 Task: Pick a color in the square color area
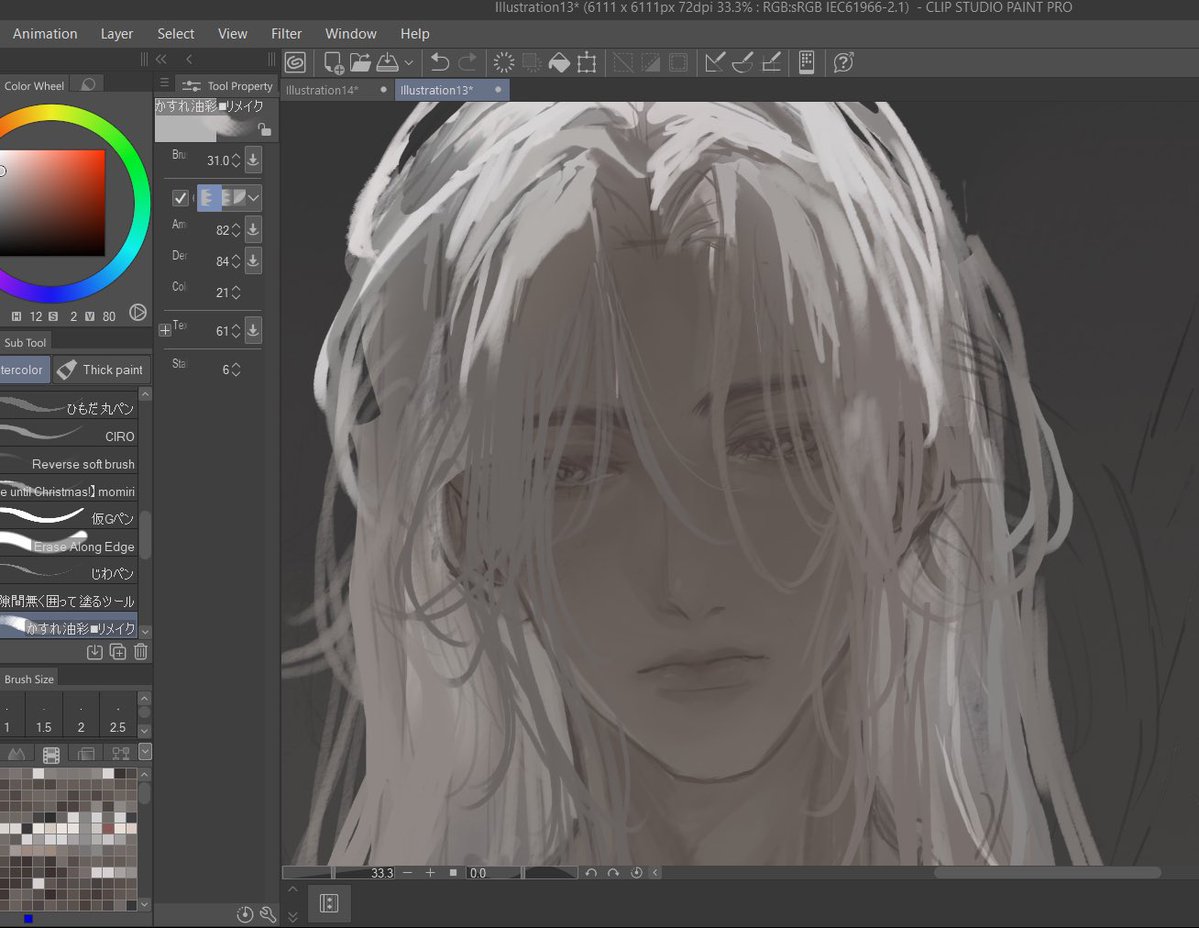pos(52,203)
